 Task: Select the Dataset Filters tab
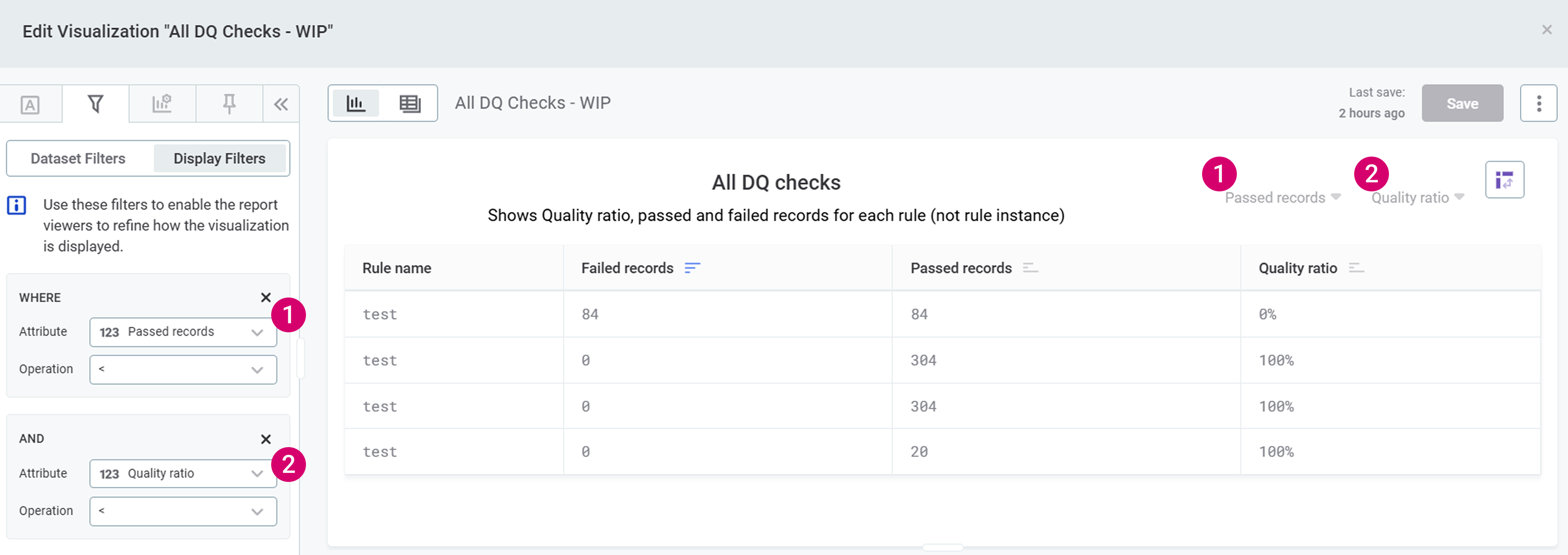[78, 158]
